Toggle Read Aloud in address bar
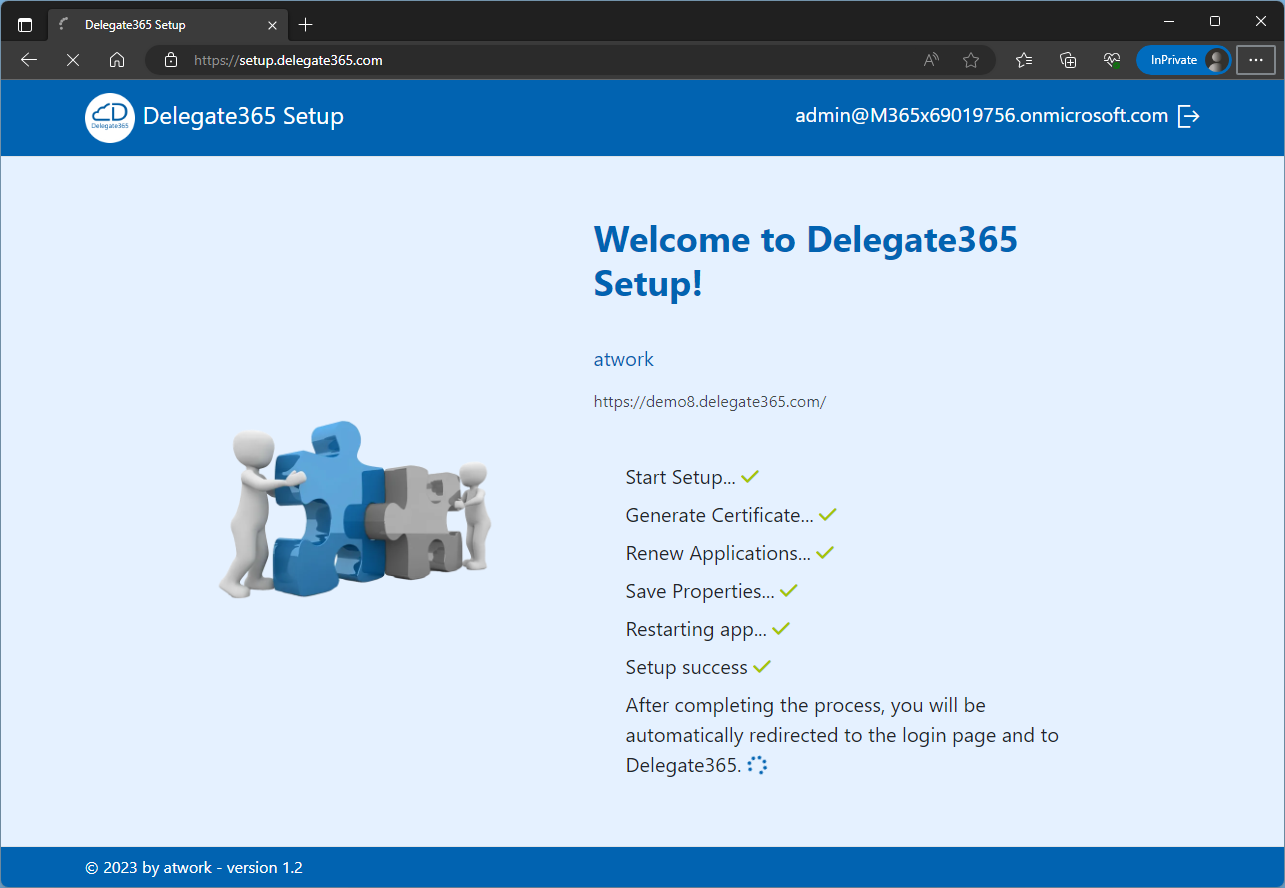Viewport: 1285px width, 888px height. click(x=931, y=60)
